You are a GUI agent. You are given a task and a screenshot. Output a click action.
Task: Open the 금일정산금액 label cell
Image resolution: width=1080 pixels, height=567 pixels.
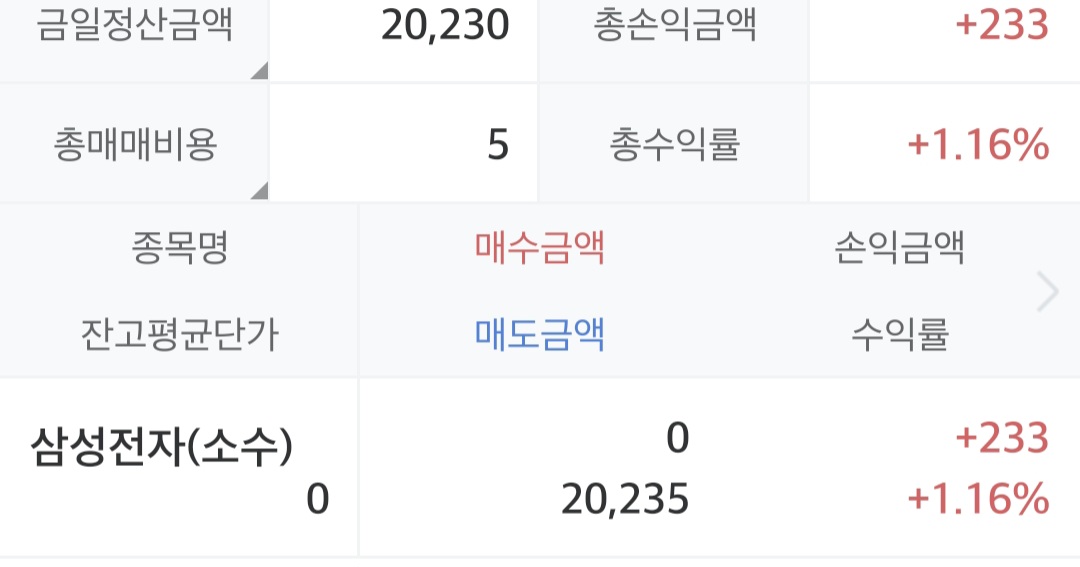tap(134, 27)
